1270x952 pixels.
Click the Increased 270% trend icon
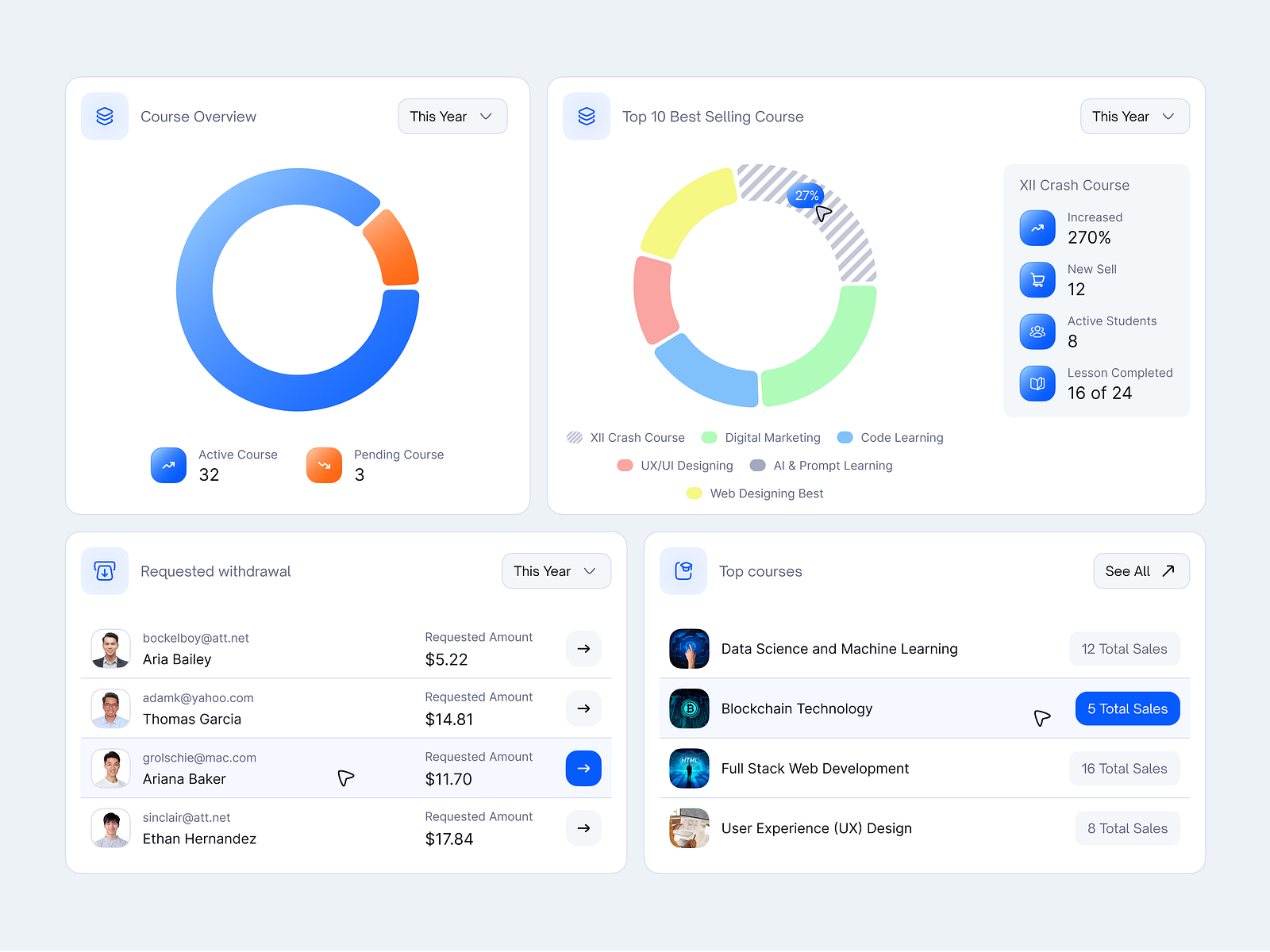coord(1037,228)
